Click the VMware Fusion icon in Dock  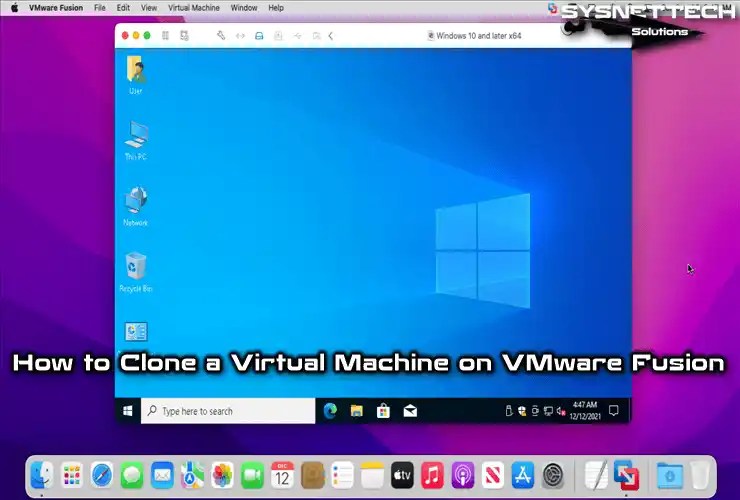coord(626,475)
